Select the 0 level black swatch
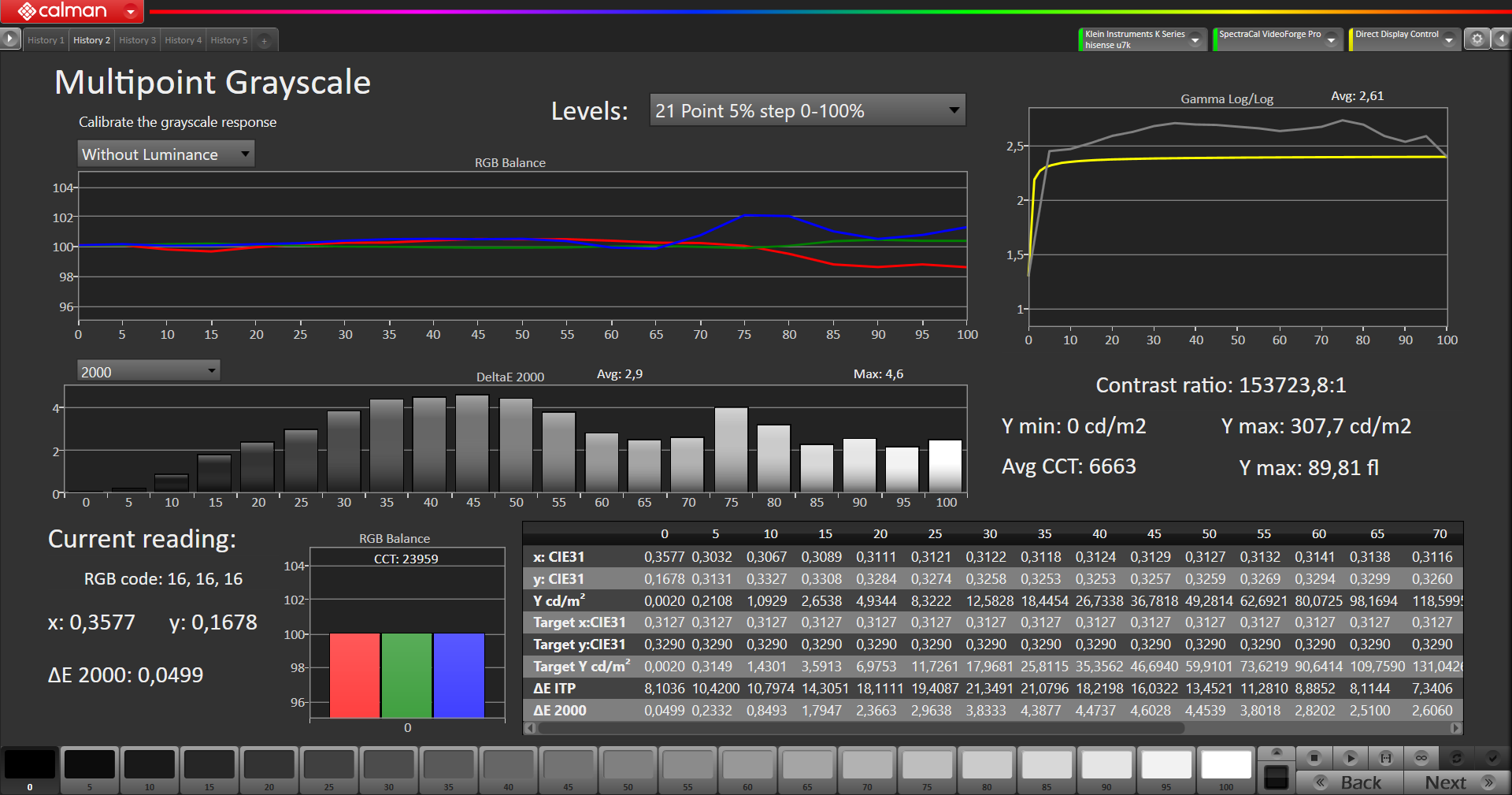This screenshot has width=1512, height=795. click(30, 768)
